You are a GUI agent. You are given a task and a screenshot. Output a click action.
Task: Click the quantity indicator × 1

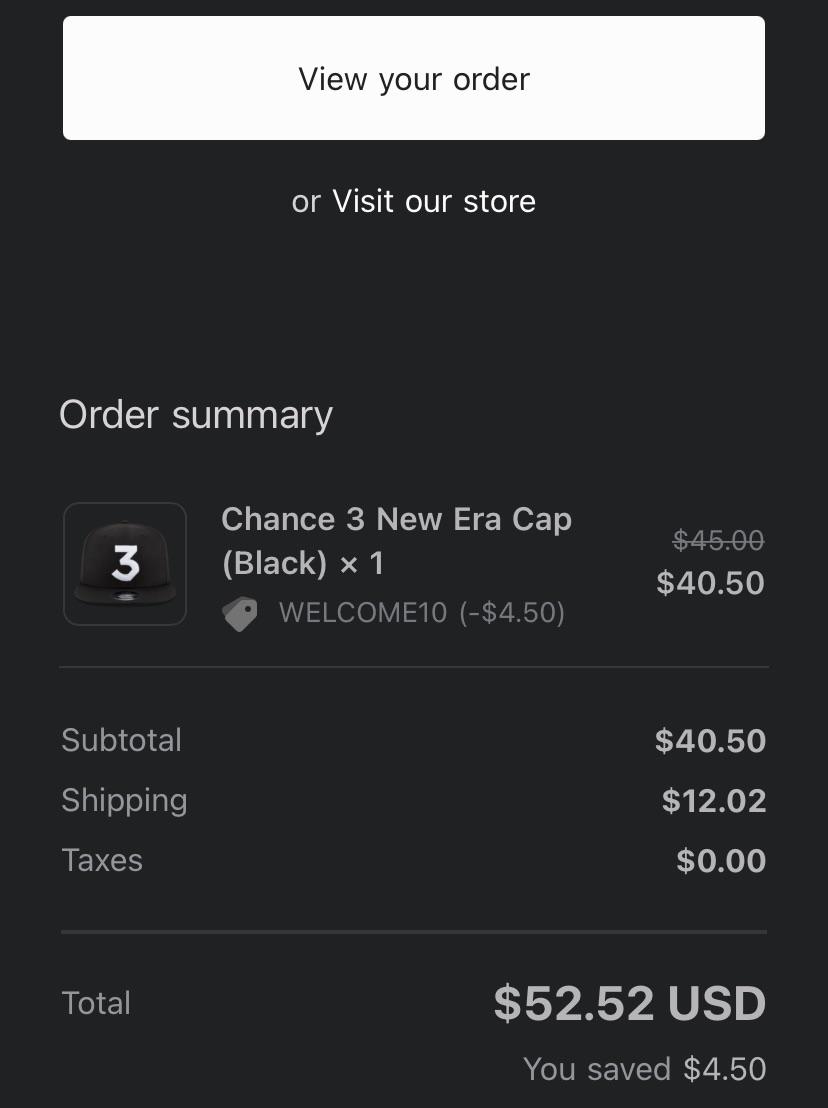[358, 563]
